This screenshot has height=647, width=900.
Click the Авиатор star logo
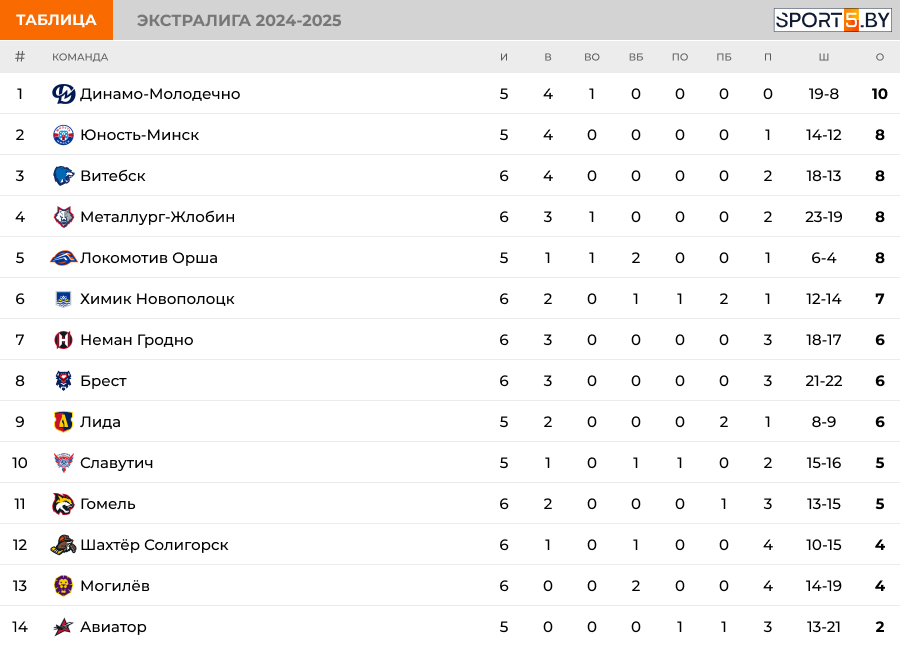[x=64, y=627]
